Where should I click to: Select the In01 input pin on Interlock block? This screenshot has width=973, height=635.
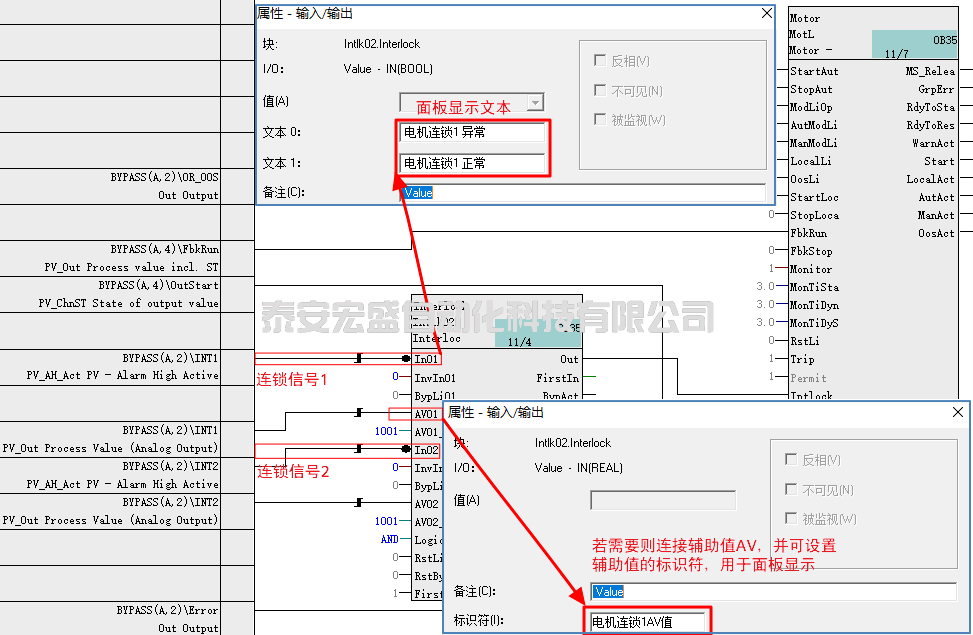click(x=426, y=359)
